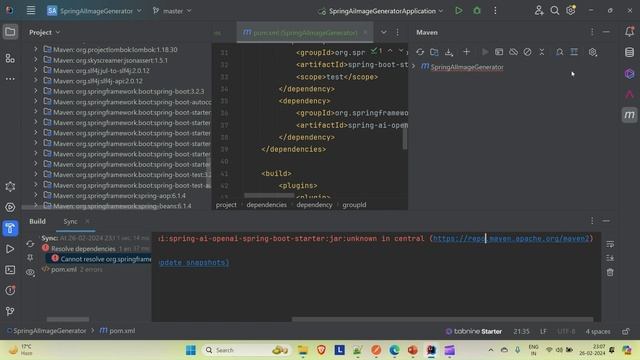Open more tool windows ellipsis
The width and height of the screenshot is (640, 360).
(x=10, y=78)
